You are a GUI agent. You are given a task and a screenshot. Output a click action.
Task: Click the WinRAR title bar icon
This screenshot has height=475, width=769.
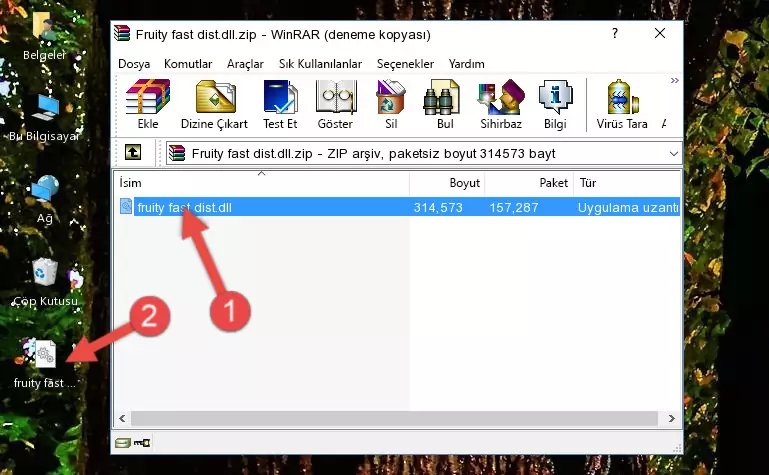(x=122, y=33)
